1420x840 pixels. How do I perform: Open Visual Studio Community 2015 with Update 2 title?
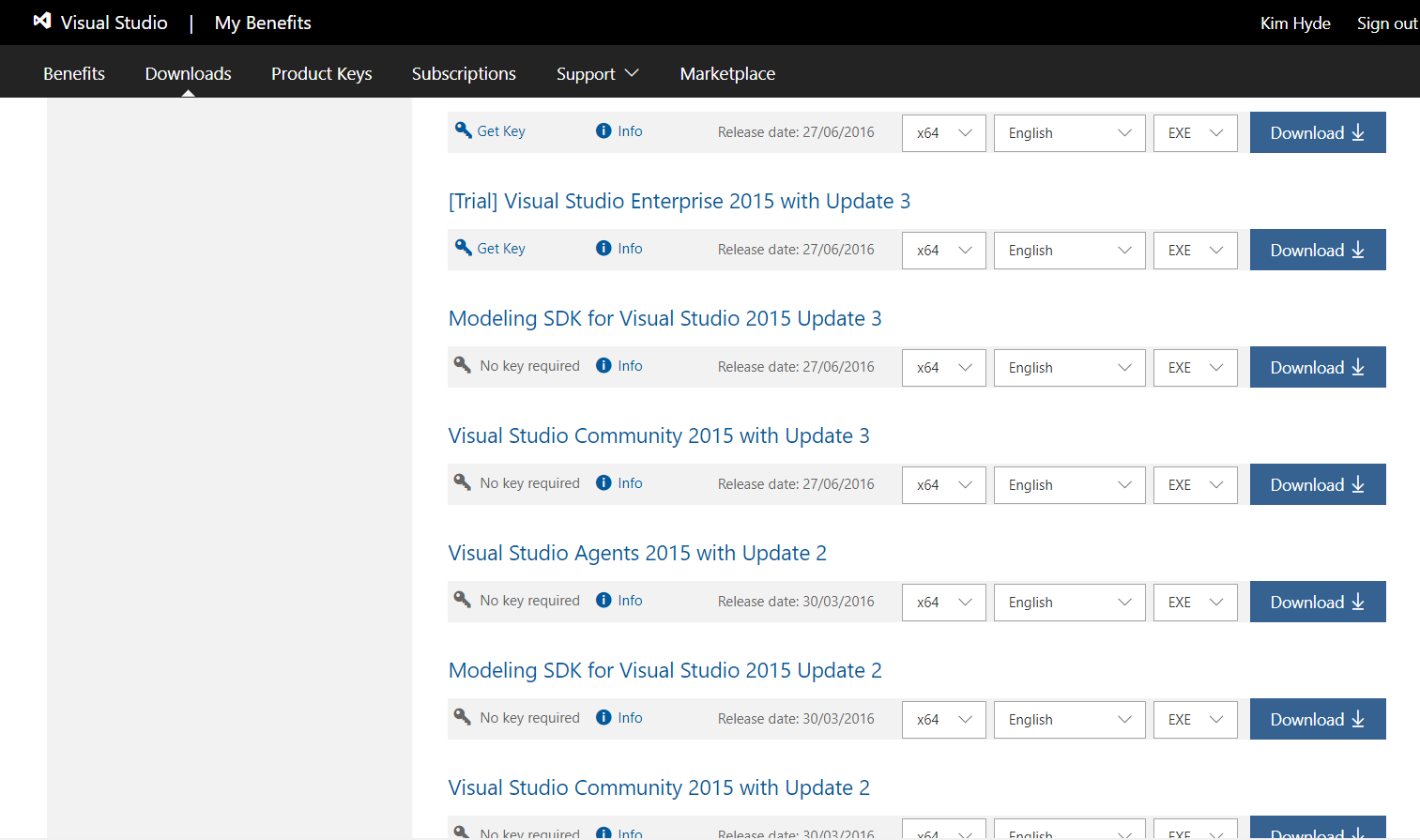coord(659,787)
